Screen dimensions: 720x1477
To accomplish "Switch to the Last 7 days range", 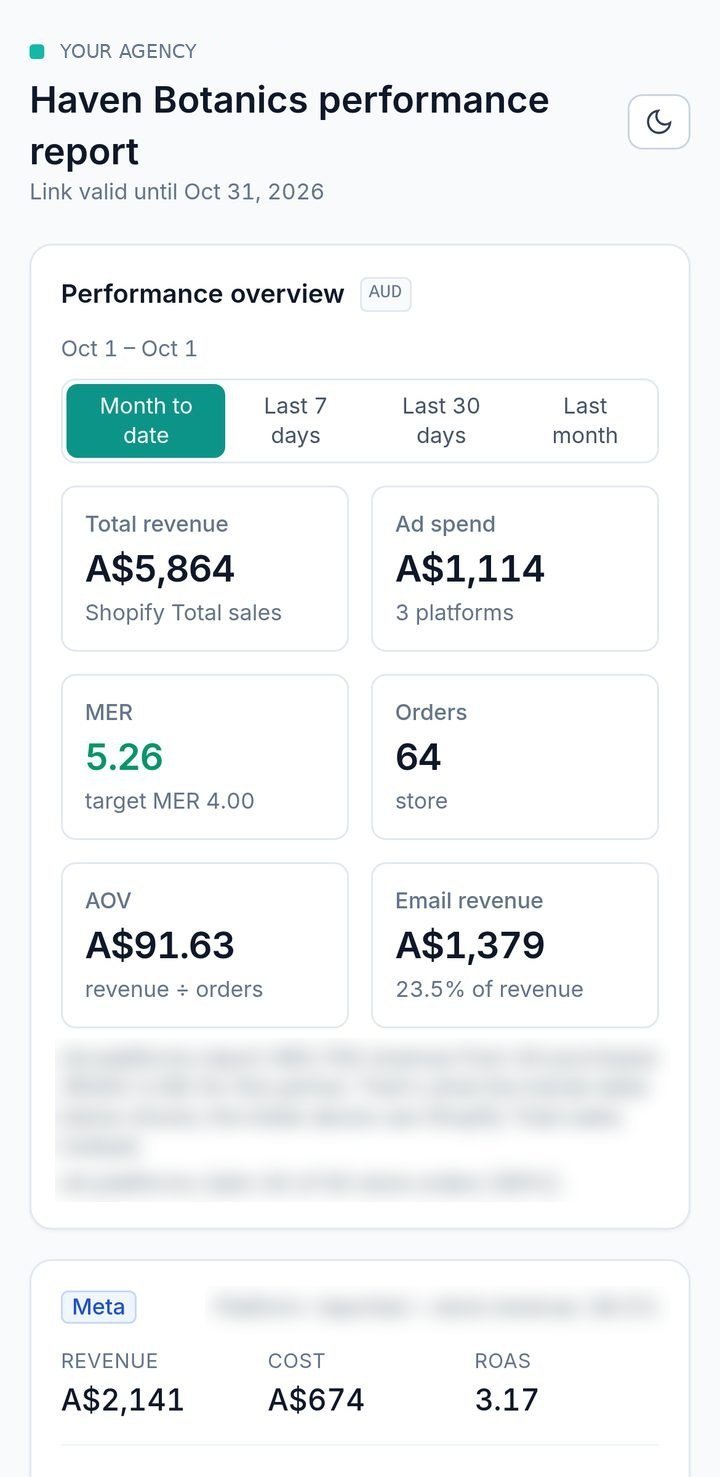I will point(295,421).
